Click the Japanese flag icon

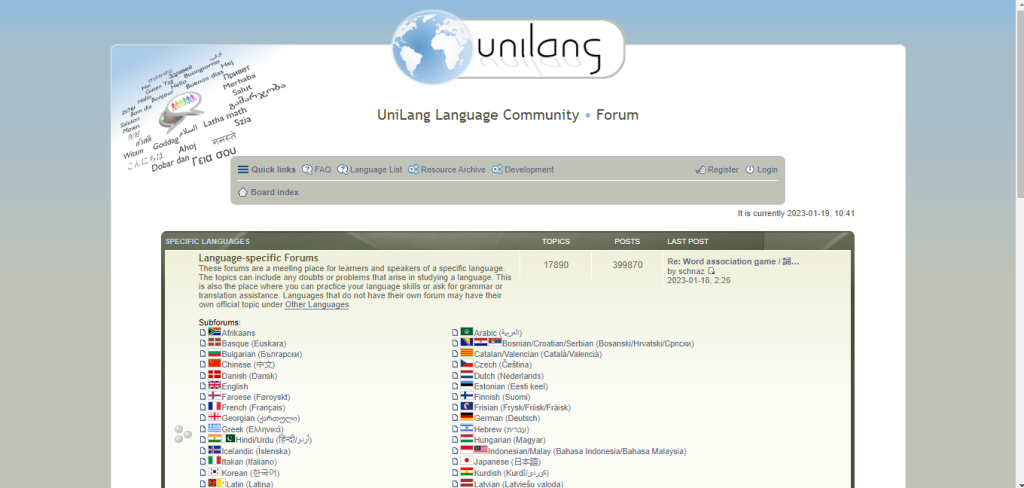[466, 461]
